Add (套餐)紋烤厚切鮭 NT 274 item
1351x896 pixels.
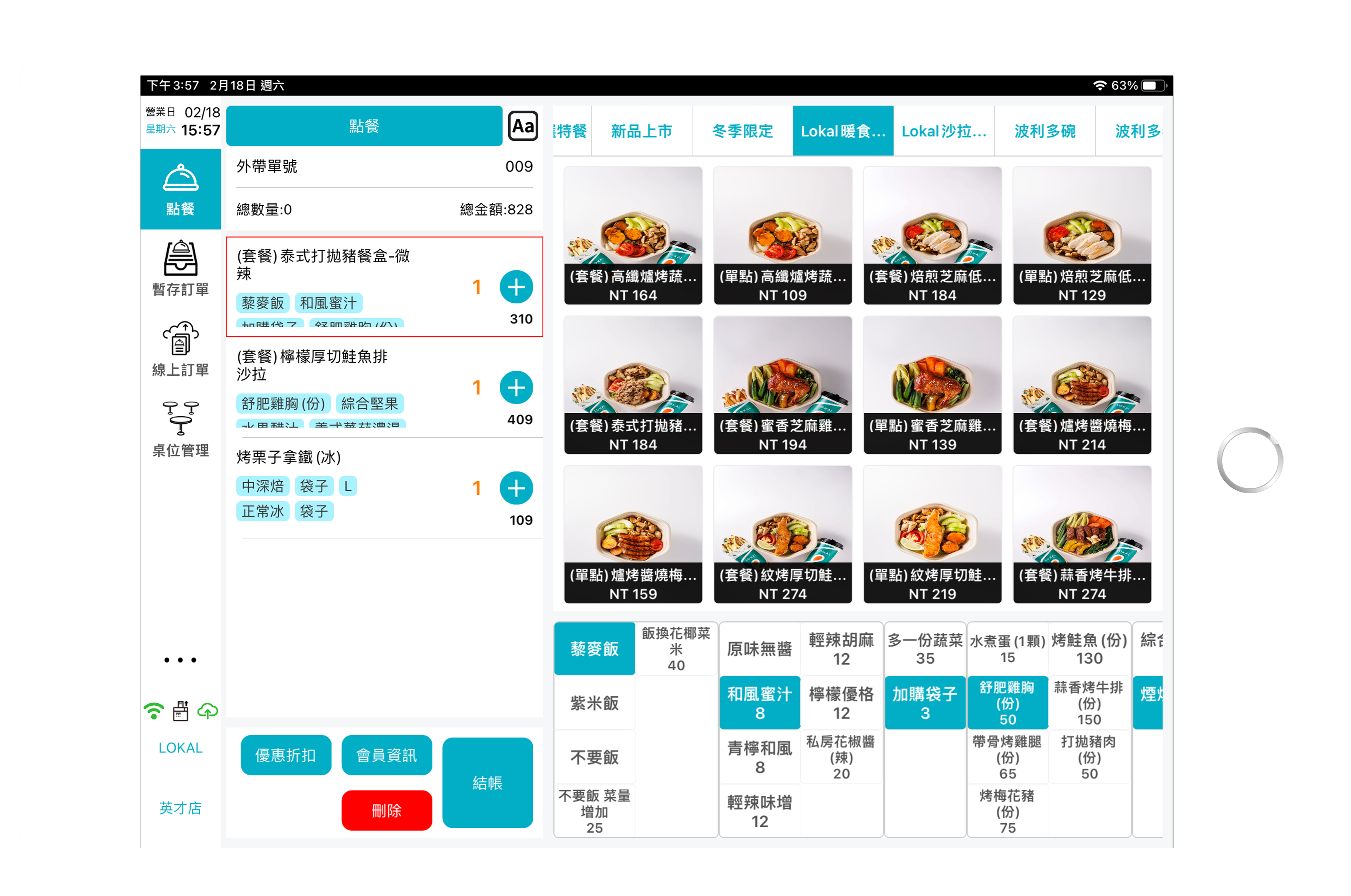point(783,534)
